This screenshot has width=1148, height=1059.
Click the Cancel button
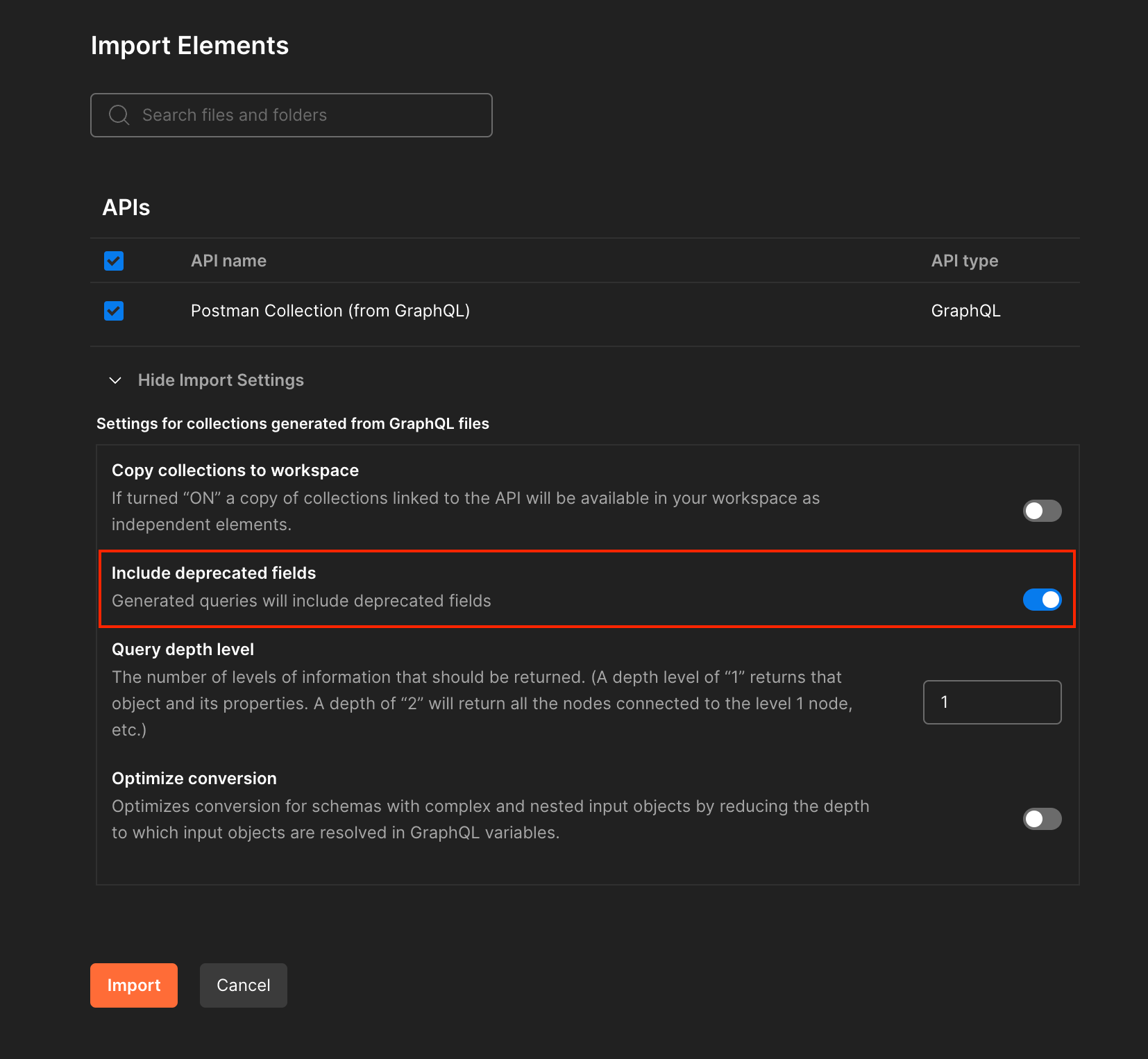pyautogui.click(x=243, y=985)
